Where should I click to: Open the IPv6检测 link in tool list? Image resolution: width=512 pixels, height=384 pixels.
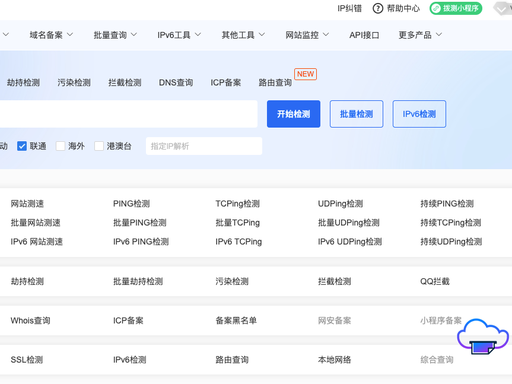[130, 360]
